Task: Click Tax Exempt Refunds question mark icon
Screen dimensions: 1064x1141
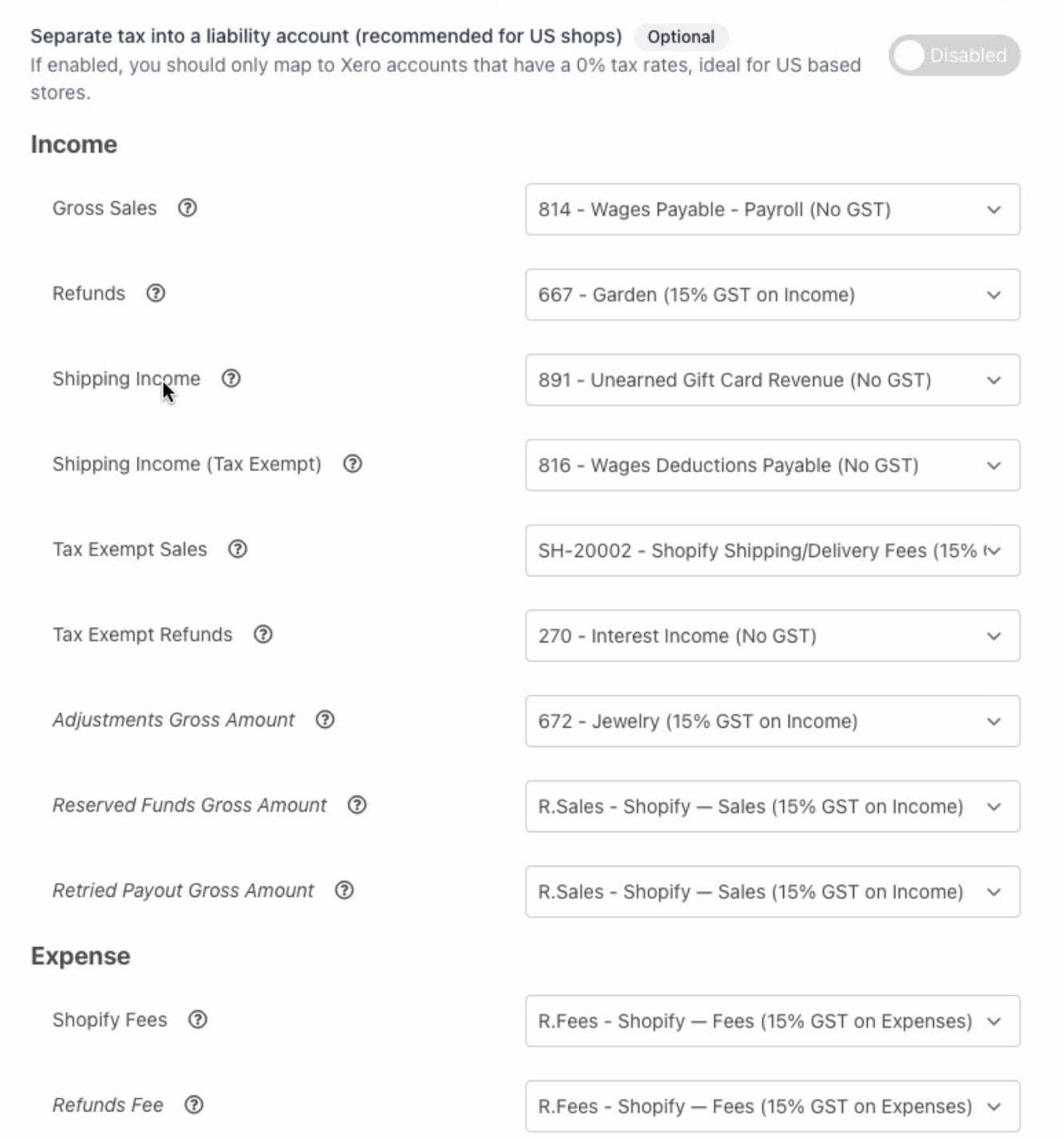Action: point(262,634)
